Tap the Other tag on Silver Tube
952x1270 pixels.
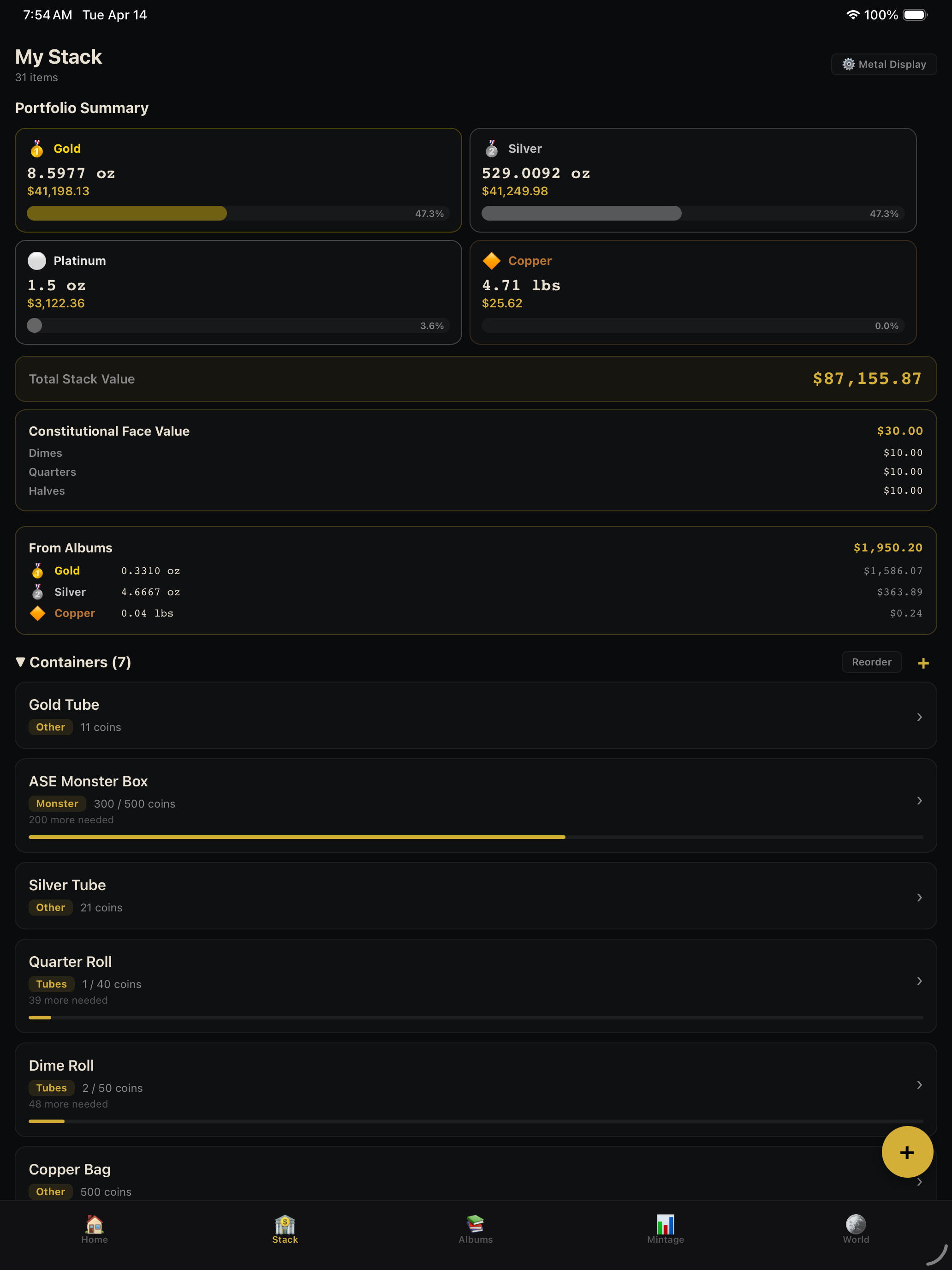50,907
